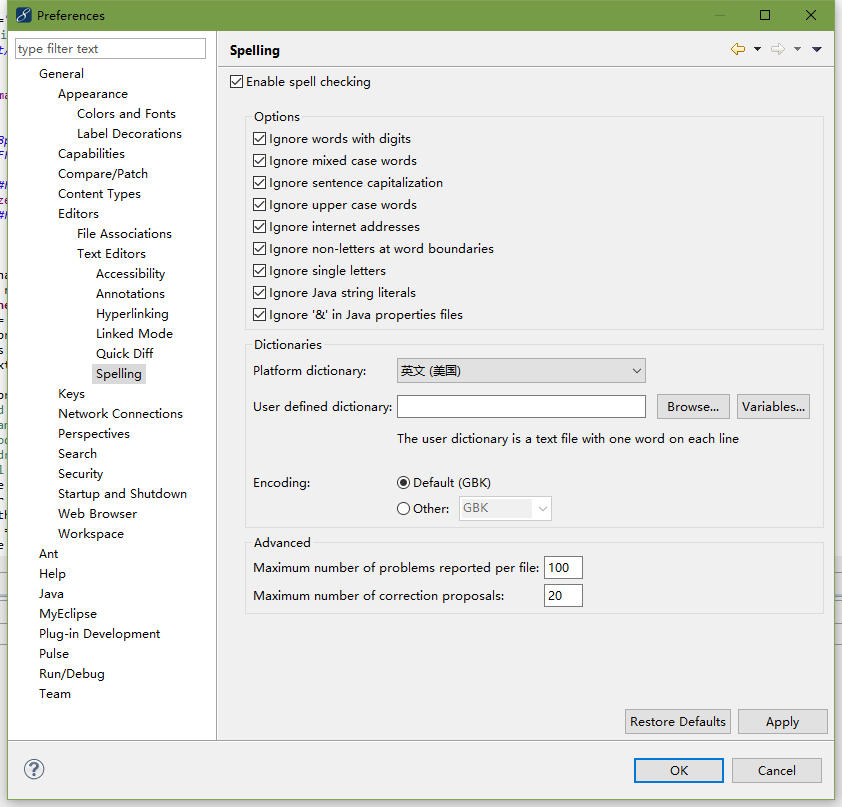Confirm with the OK button
Screen dimensions: 842x807
click(679, 770)
